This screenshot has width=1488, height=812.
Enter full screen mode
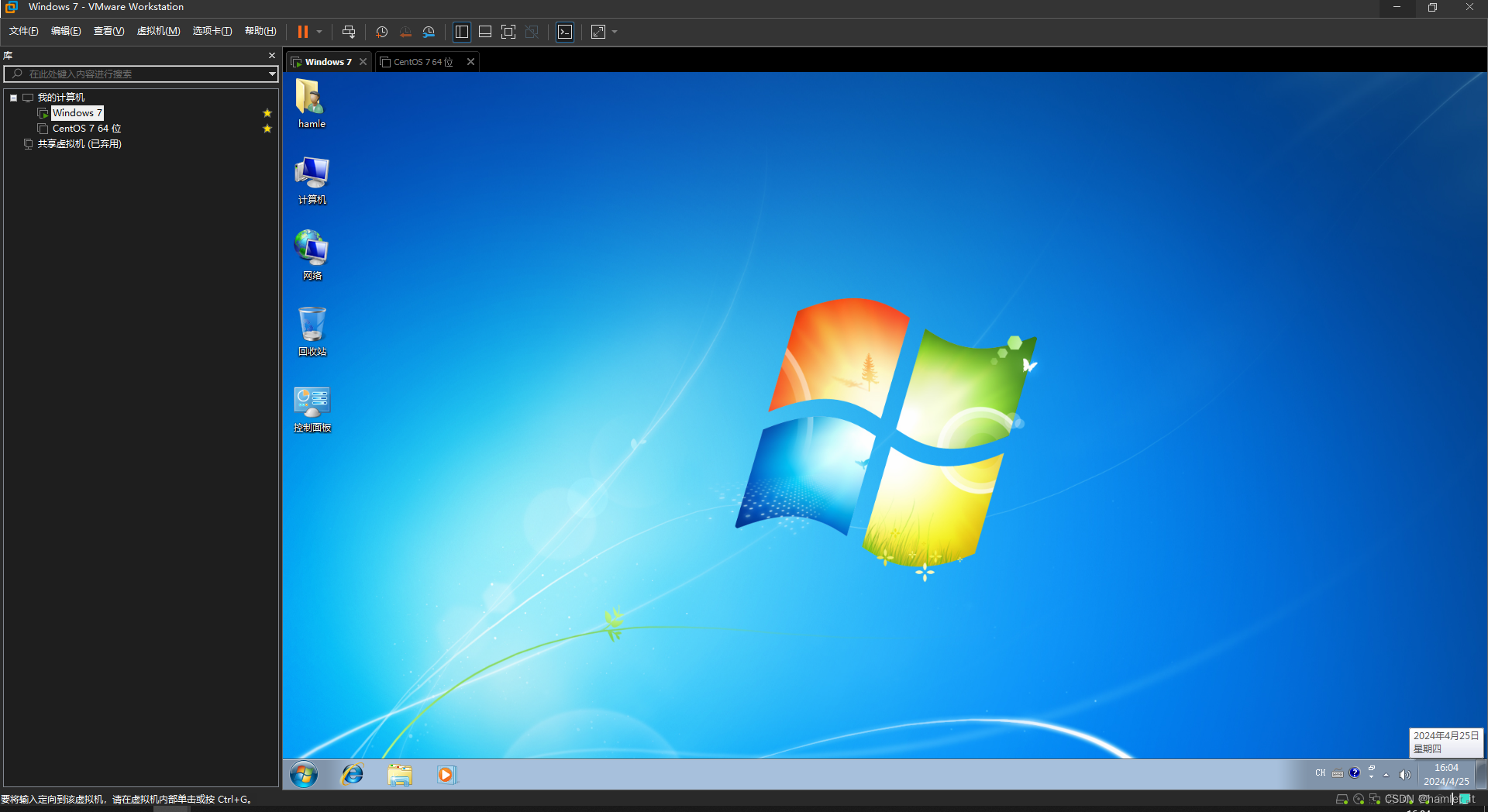tap(508, 32)
